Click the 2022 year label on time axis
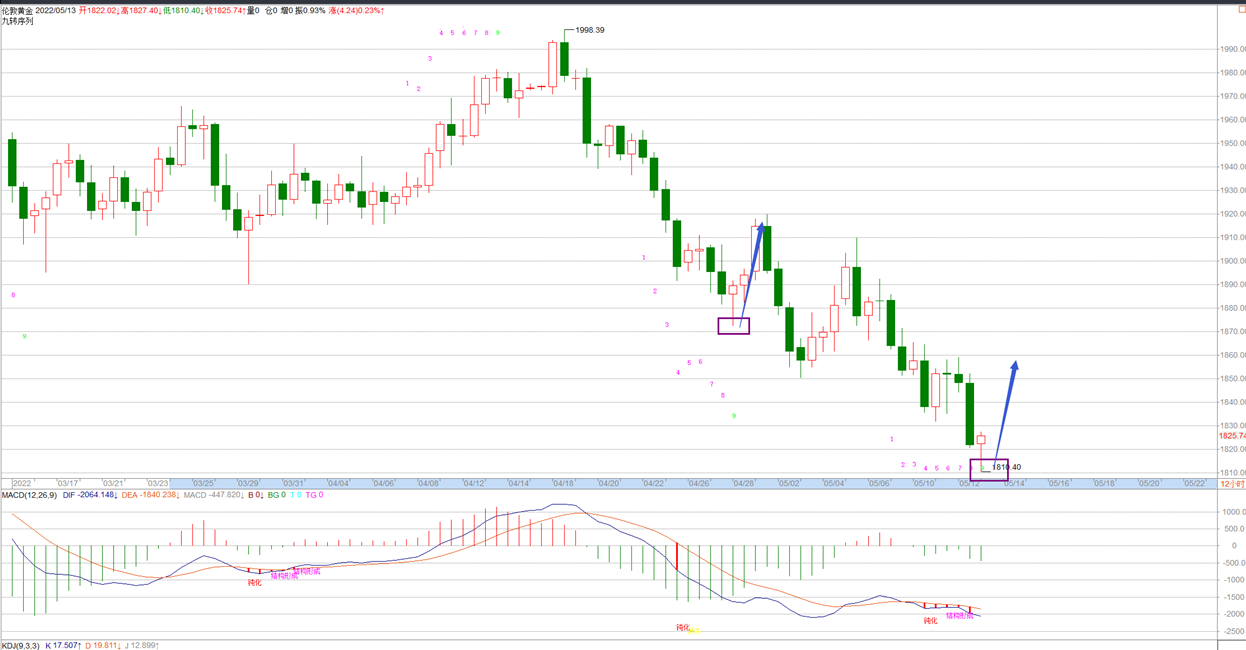This screenshot has width=1246, height=650. (22, 483)
